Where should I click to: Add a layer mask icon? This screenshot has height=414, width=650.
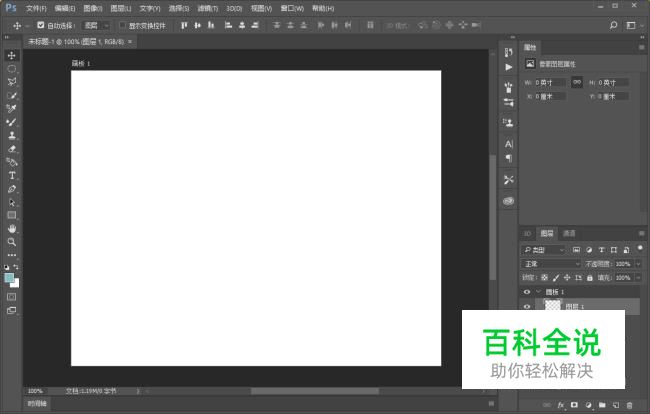click(x=574, y=405)
